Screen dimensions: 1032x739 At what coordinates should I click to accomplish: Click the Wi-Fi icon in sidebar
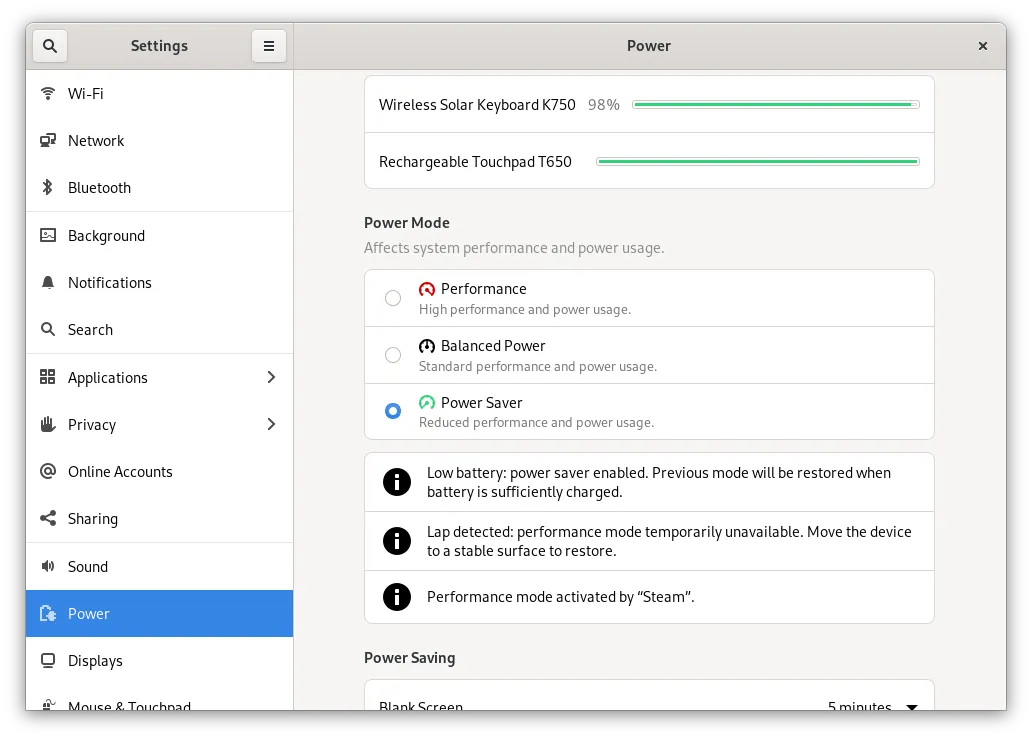click(48, 94)
